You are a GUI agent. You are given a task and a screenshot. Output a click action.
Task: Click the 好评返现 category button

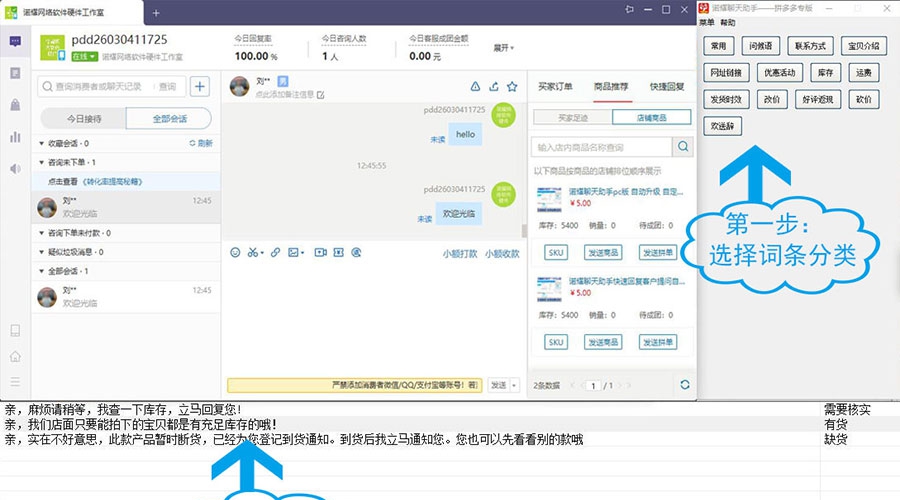tap(818, 99)
